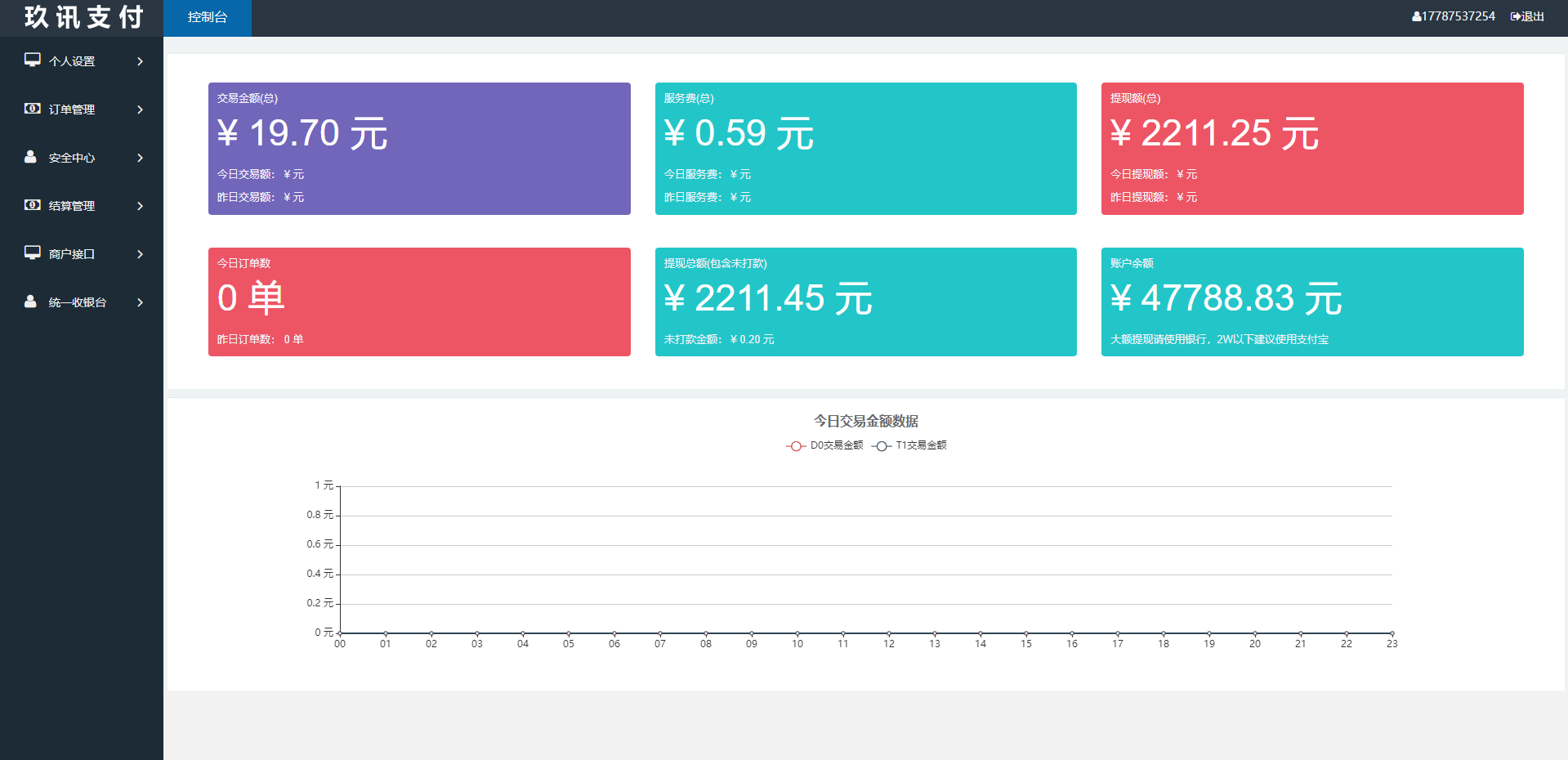Image resolution: width=1568 pixels, height=760 pixels.
Task: Click the purple 交易金额(总) card
Action: pyautogui.click(x=418, y=149)
